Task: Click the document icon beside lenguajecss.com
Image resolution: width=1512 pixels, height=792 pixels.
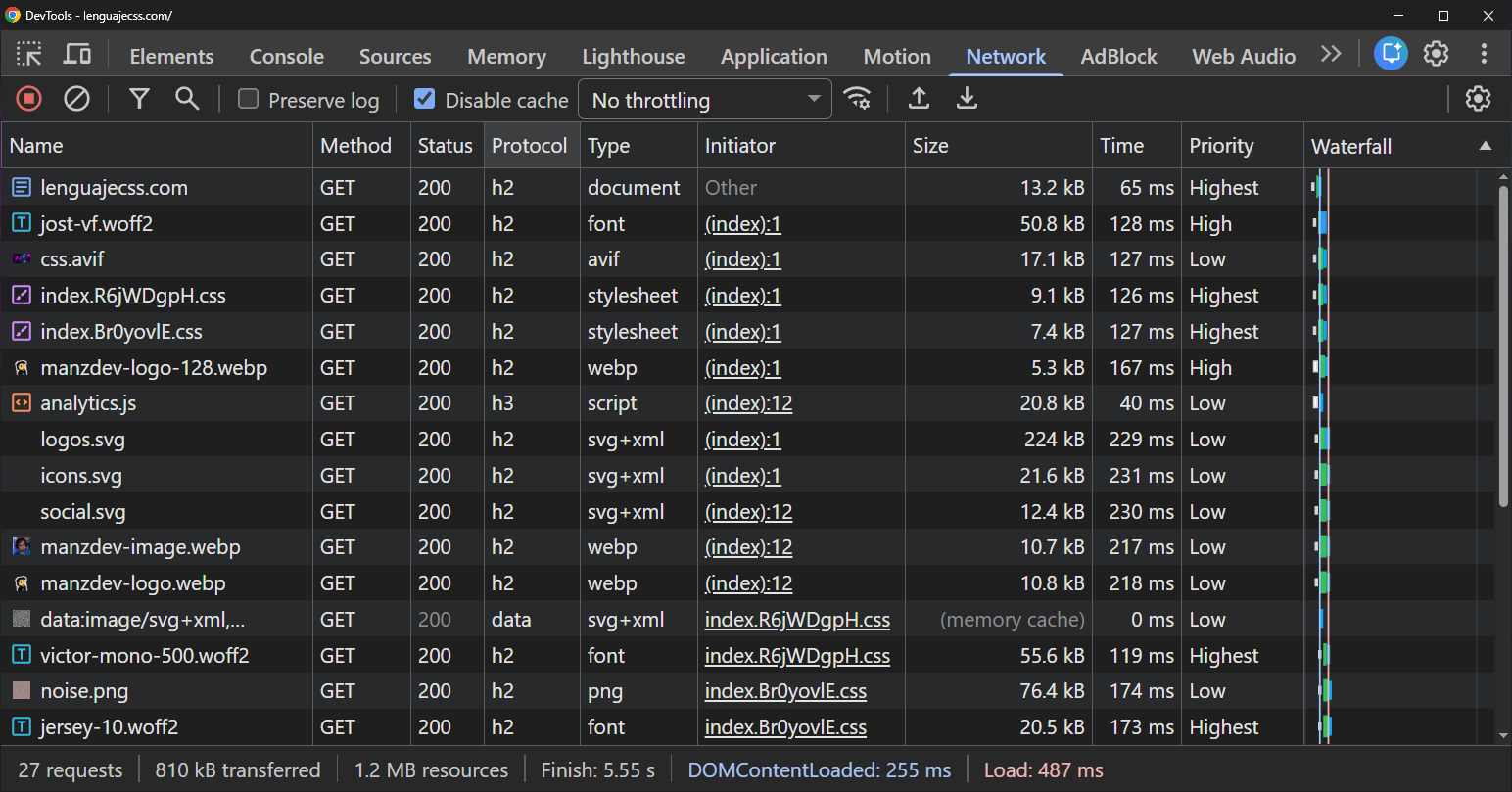Action: tap(22, 187)
